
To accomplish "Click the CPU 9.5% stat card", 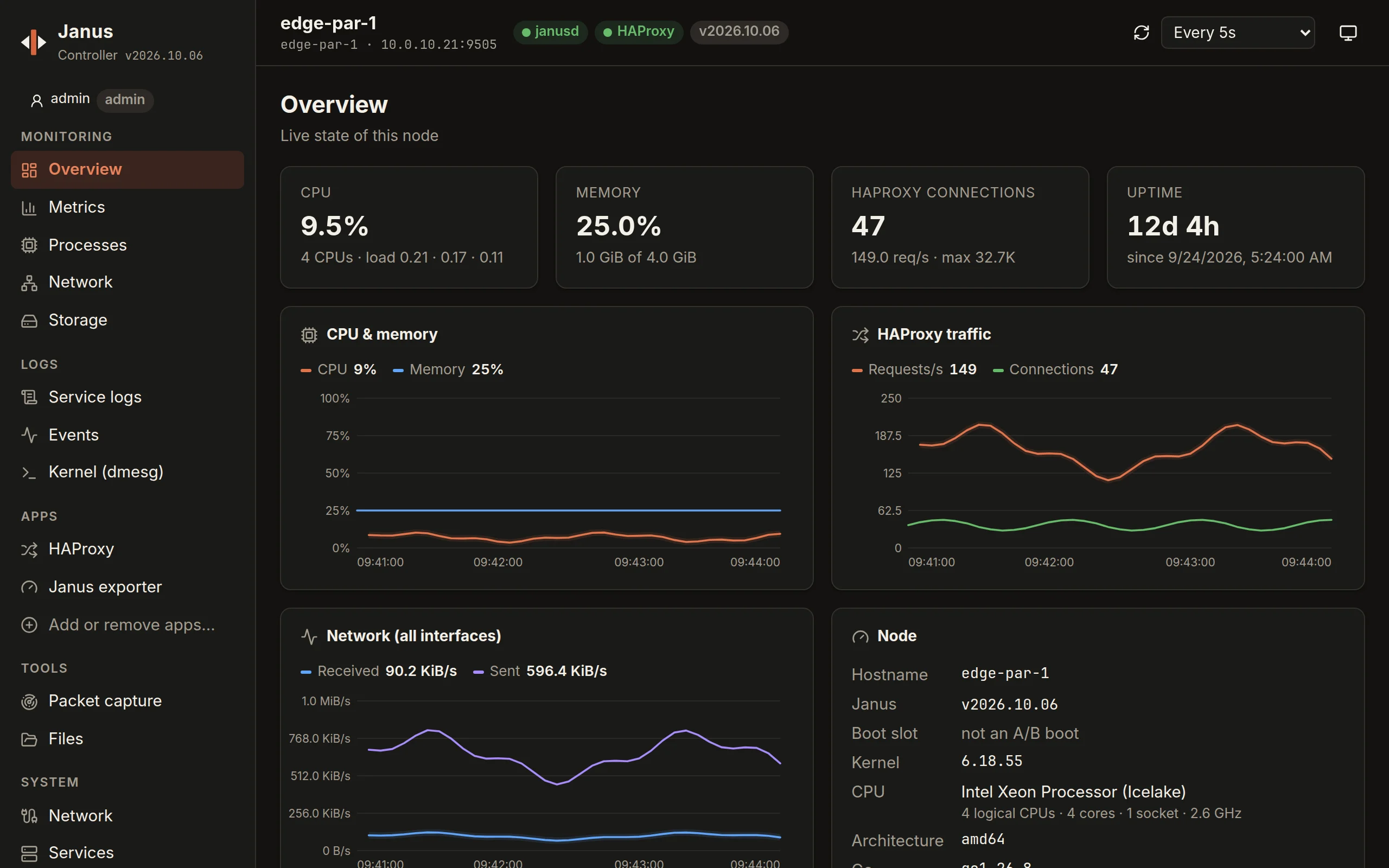I will click(x=409, y=227).
